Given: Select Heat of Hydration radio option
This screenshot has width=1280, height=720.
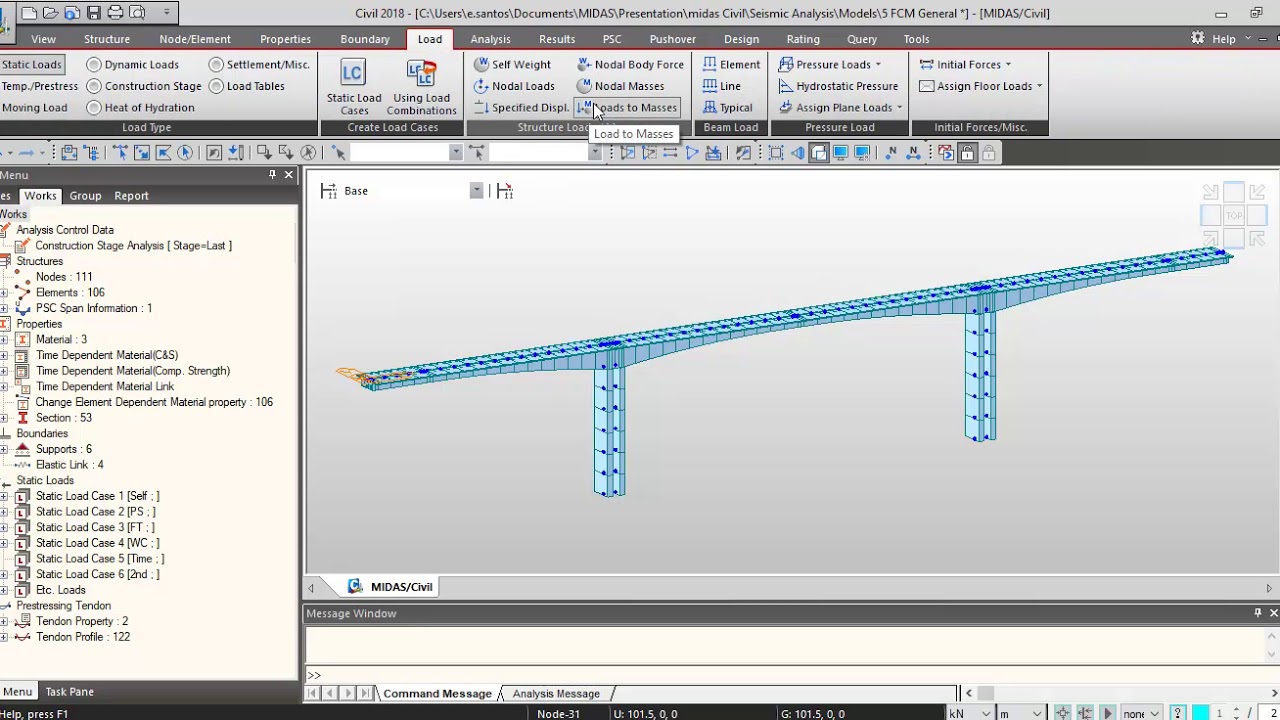Looking at the screenshot, I should 140,107.
